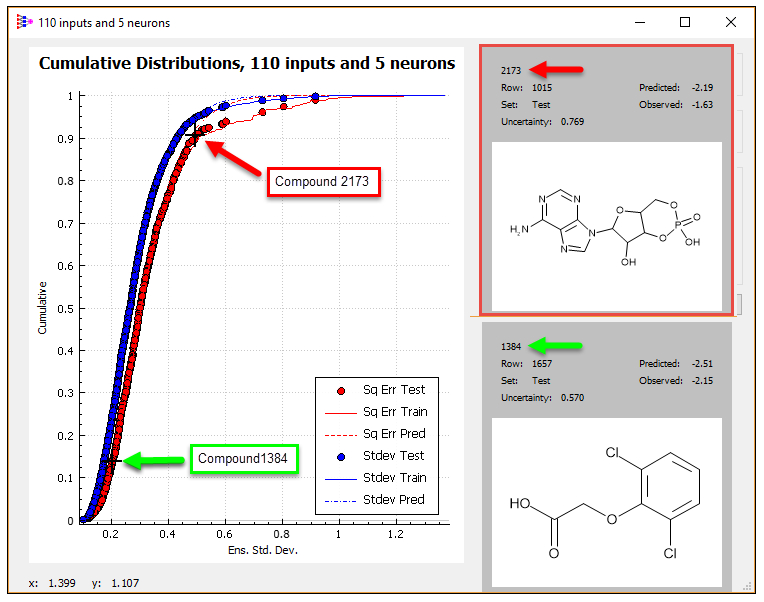The image size is (764, 602).
Task: Click the window resize grip corner
Action: pyautogui.click(x=746, y=586)
